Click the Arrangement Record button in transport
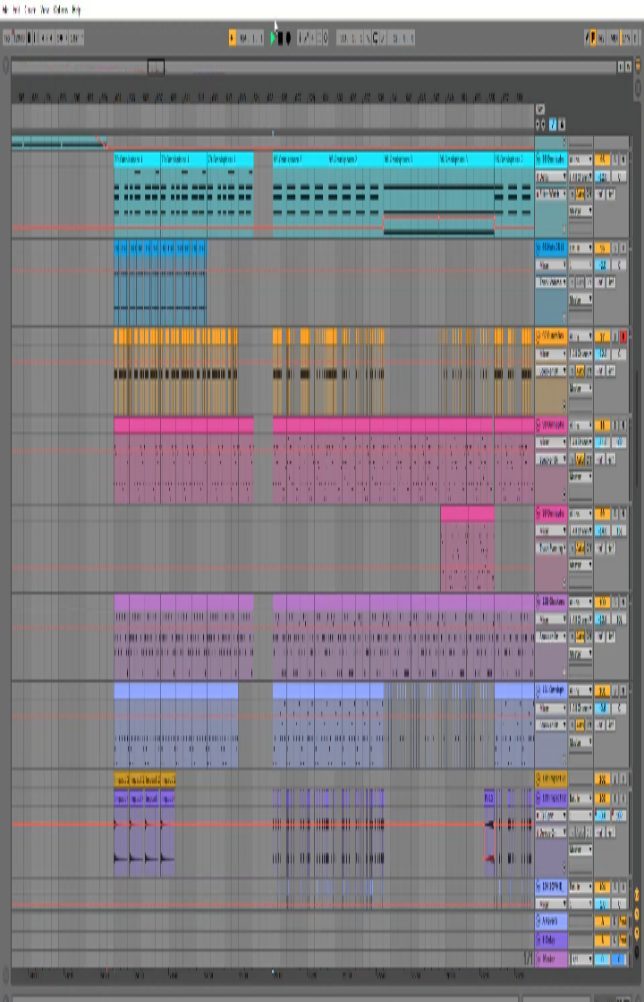The width and height of the screenshot is (644, 1002). click(289, 38)
